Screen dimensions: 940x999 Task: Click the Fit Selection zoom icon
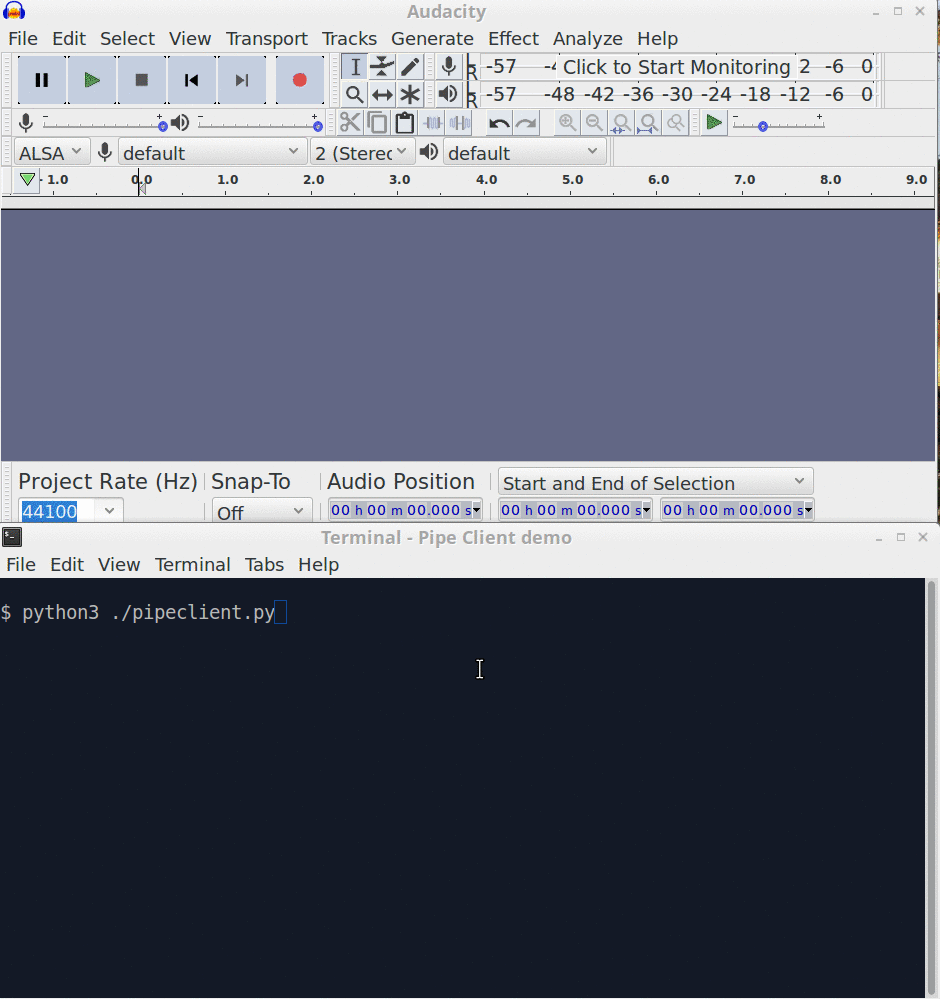coord(621,122)
